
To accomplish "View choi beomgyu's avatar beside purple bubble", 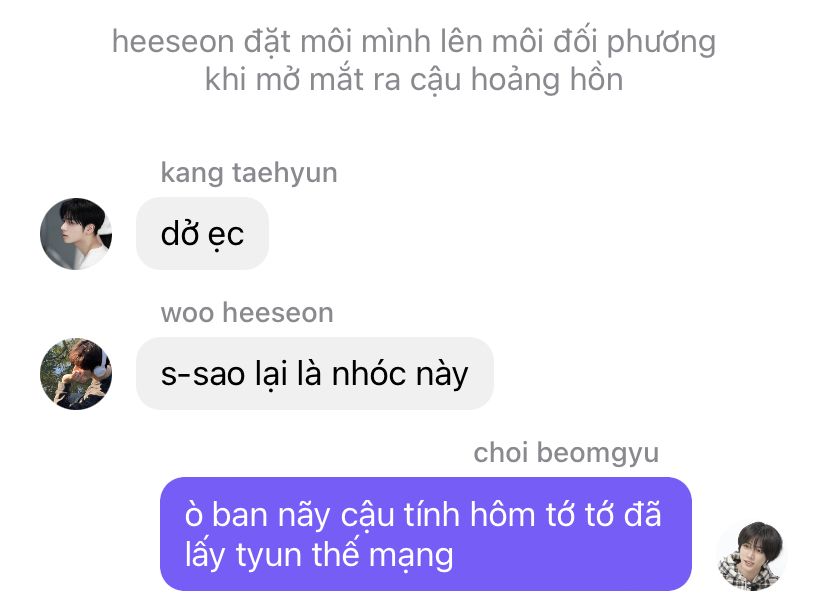I will pos(752,555).
